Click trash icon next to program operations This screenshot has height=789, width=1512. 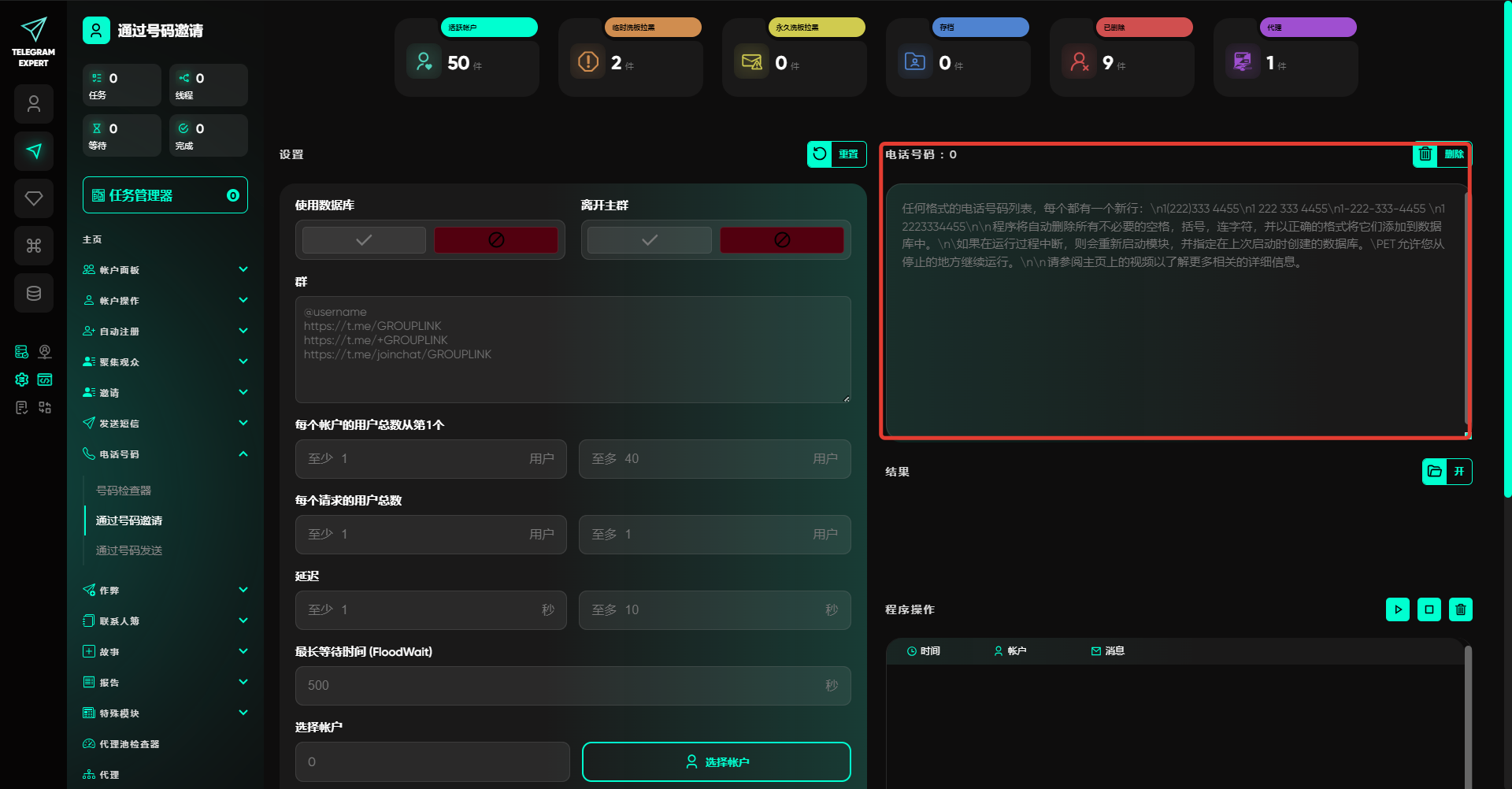(1460, 609)
